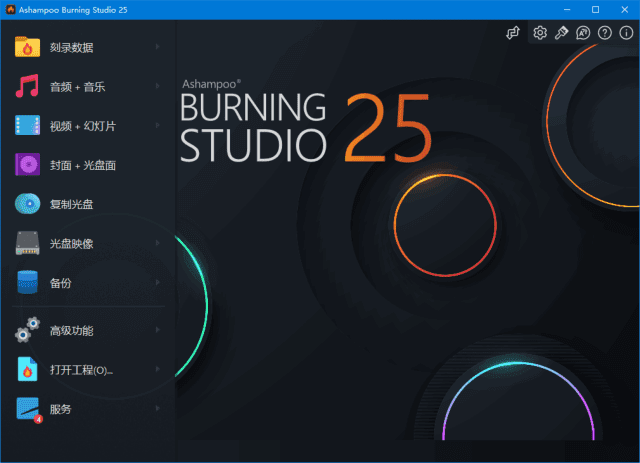Expand the 高级功能 submenu arrow
This screenshot has width=640, height=463.
point(158,330)
